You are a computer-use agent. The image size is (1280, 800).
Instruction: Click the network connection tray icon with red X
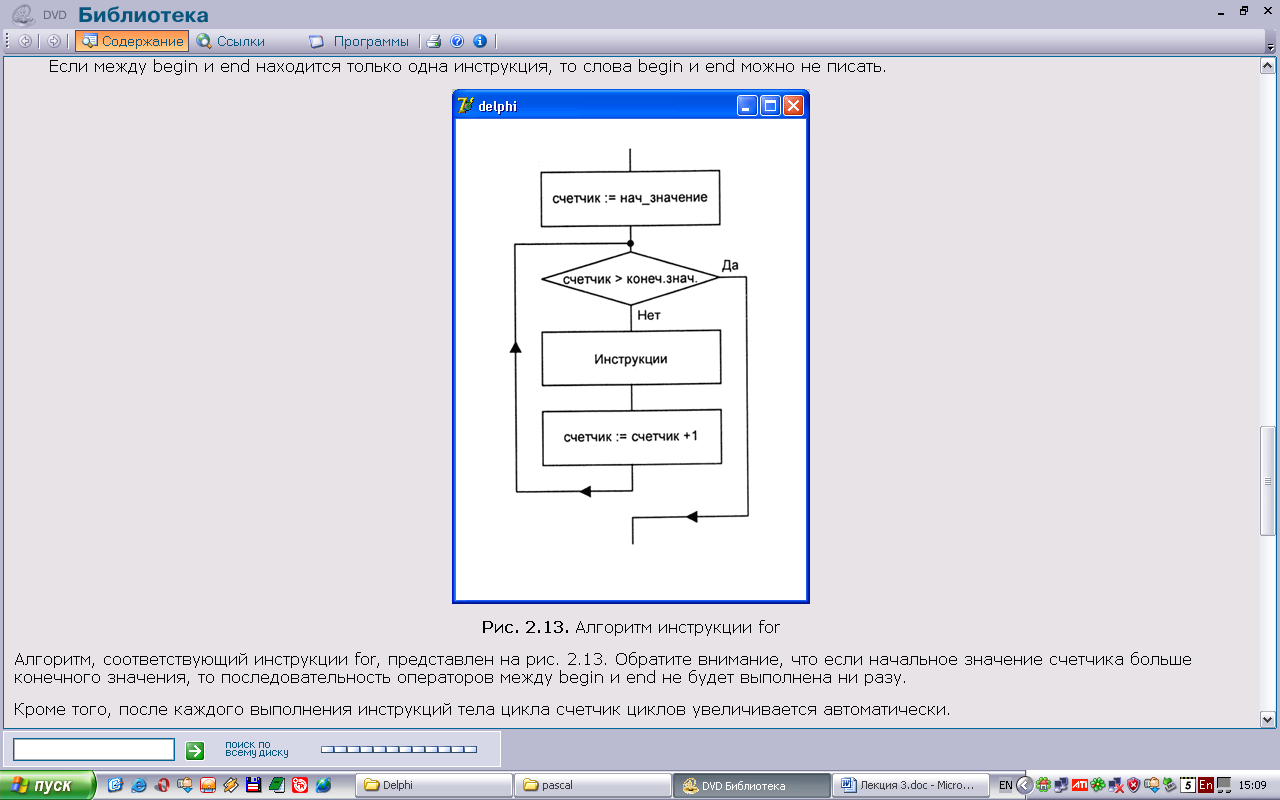pyautogui.click(x=1115, y=785)
